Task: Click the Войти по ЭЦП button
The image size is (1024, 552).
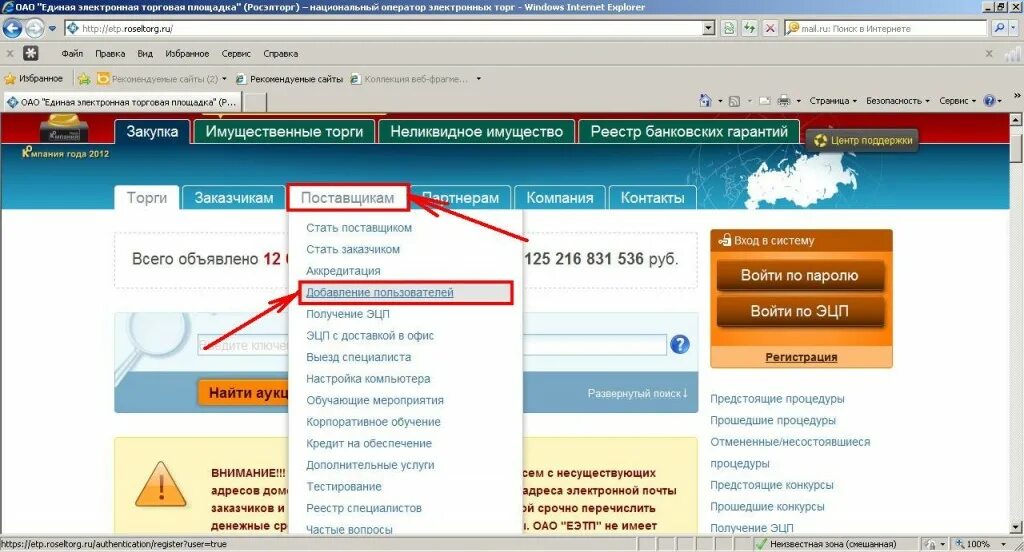Action: (800, 311)
